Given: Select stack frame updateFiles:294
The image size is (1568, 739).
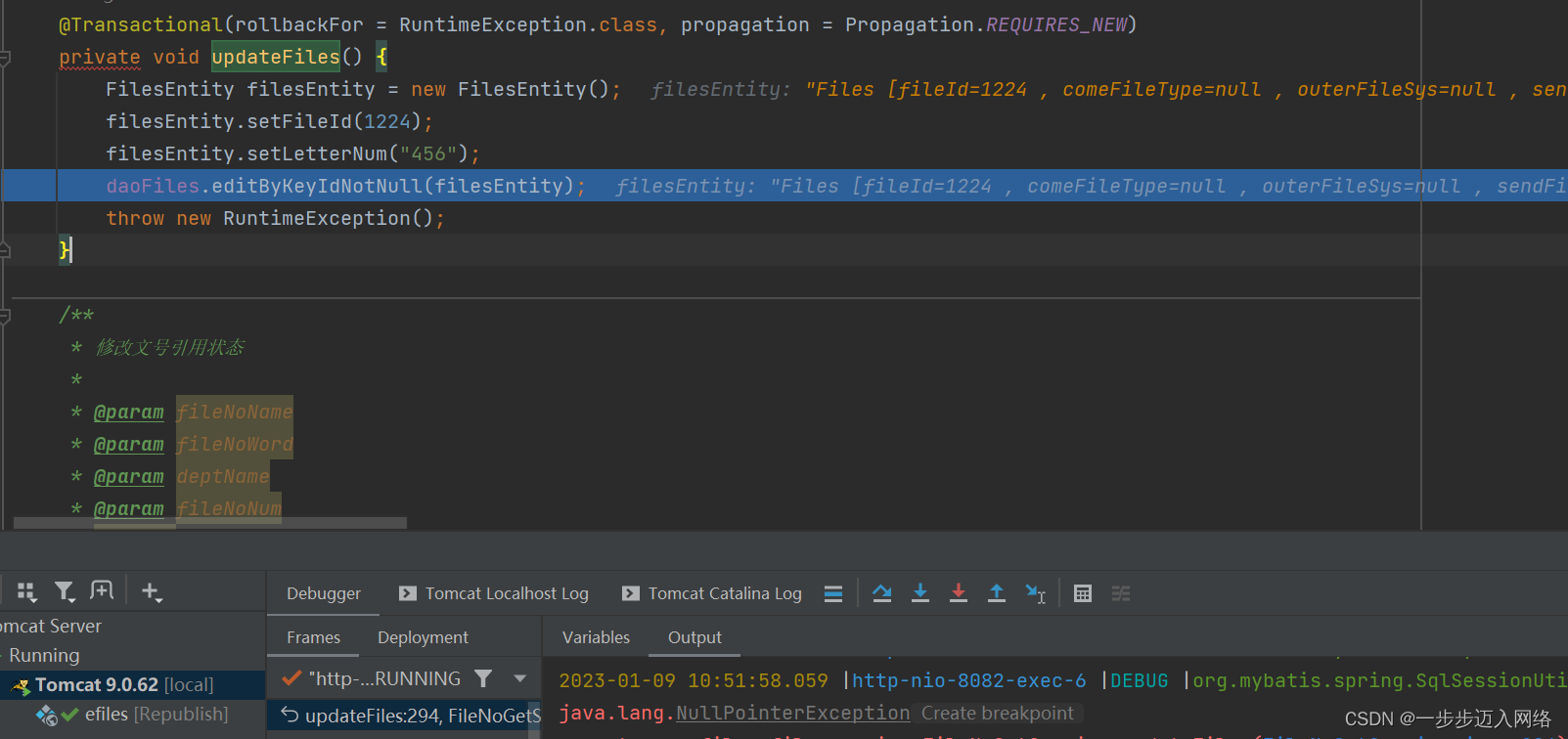Looking at the screenshot, I should pyautogui.click(x=404, y=716).
